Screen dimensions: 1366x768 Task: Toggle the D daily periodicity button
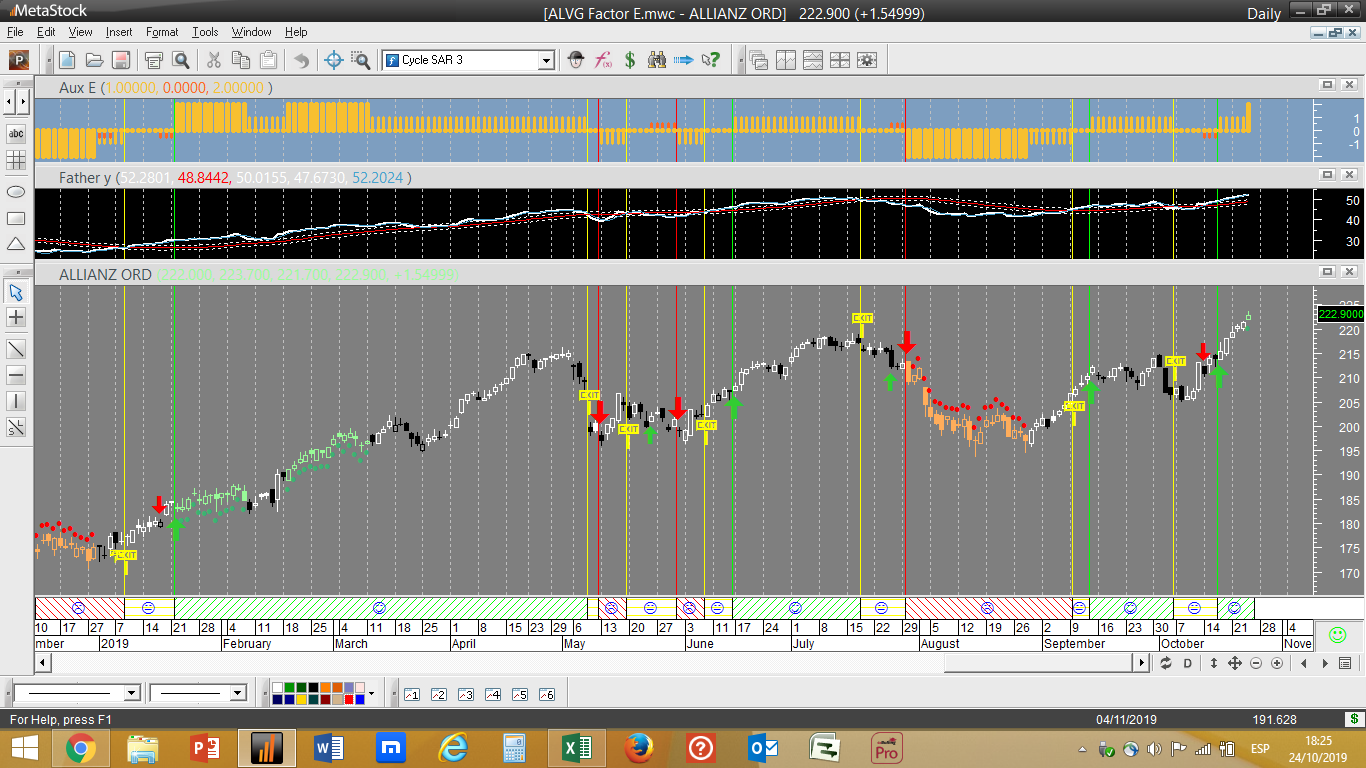(x=1188, y=663)
